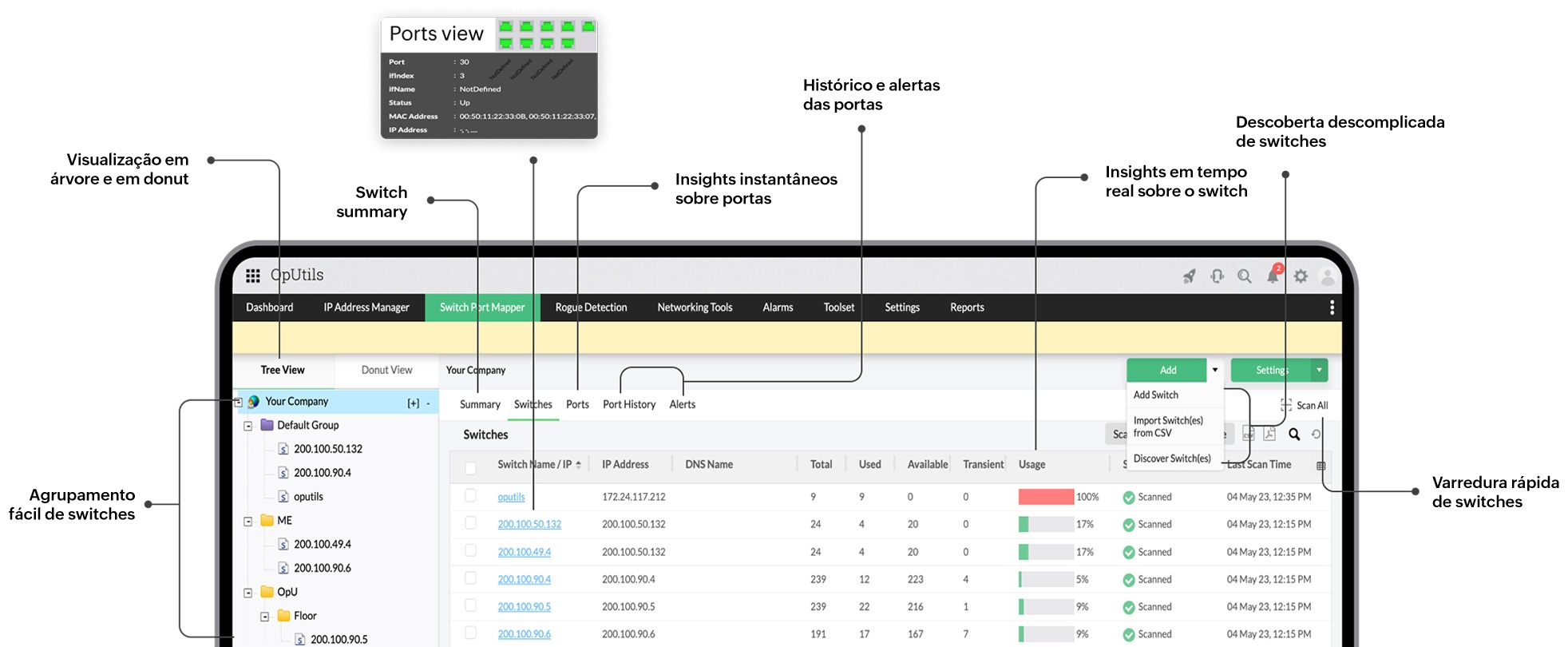
Task: Open the Dashboard menu tab
Action: pyautogui.click(x=270, y=308)
